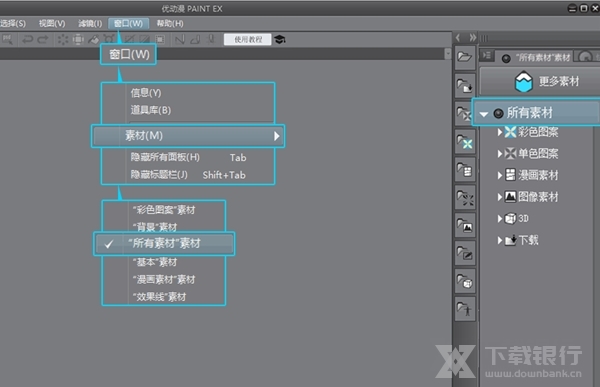Click the folder with picture image icon

465,225
